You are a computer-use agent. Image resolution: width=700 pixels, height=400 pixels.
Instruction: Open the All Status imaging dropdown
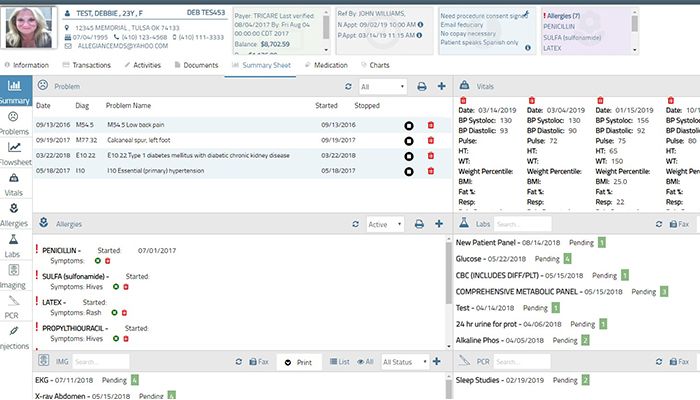pyautogui.click(x=404, y=362)
